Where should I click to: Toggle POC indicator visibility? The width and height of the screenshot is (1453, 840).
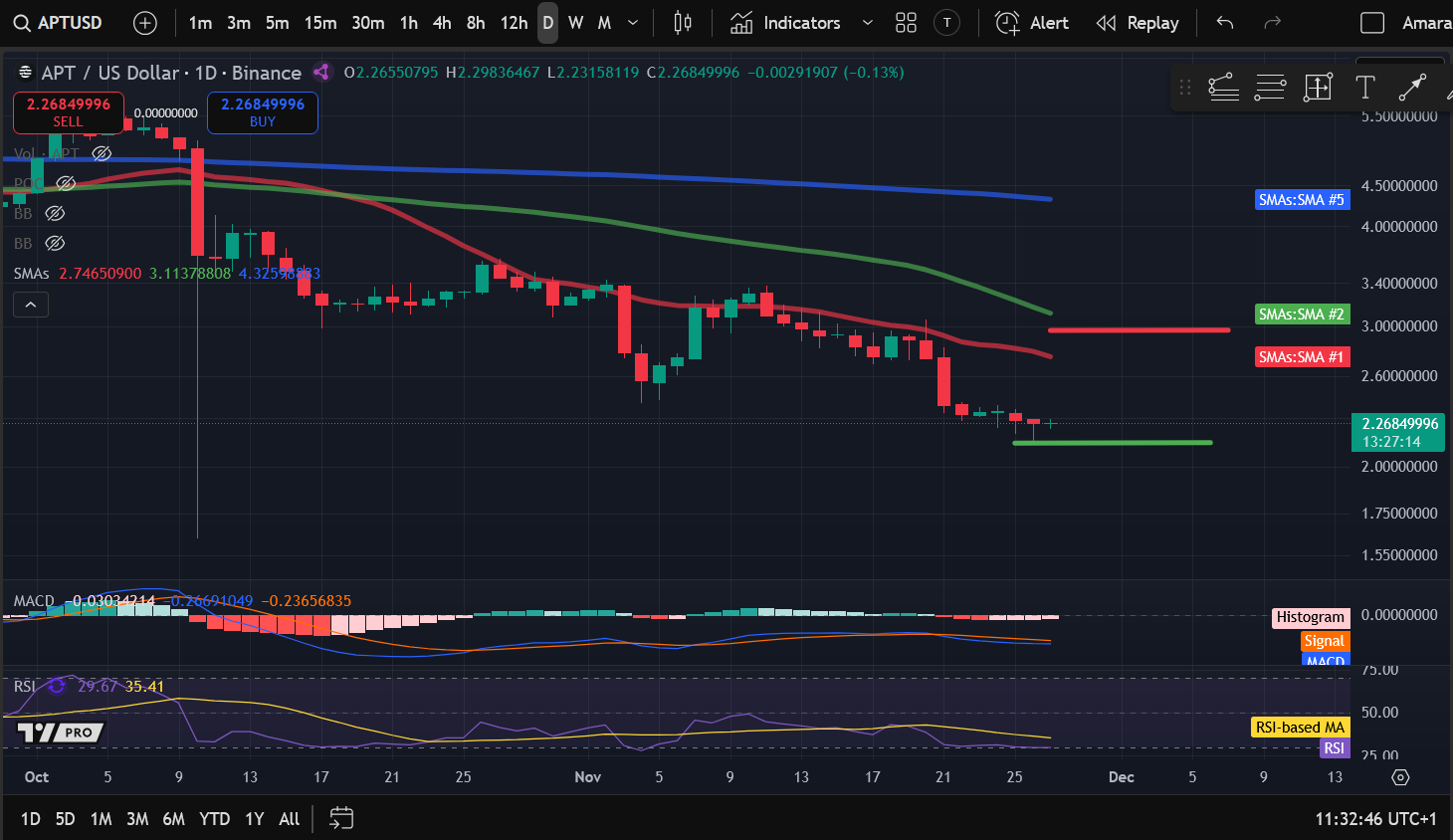click(66, 184)
